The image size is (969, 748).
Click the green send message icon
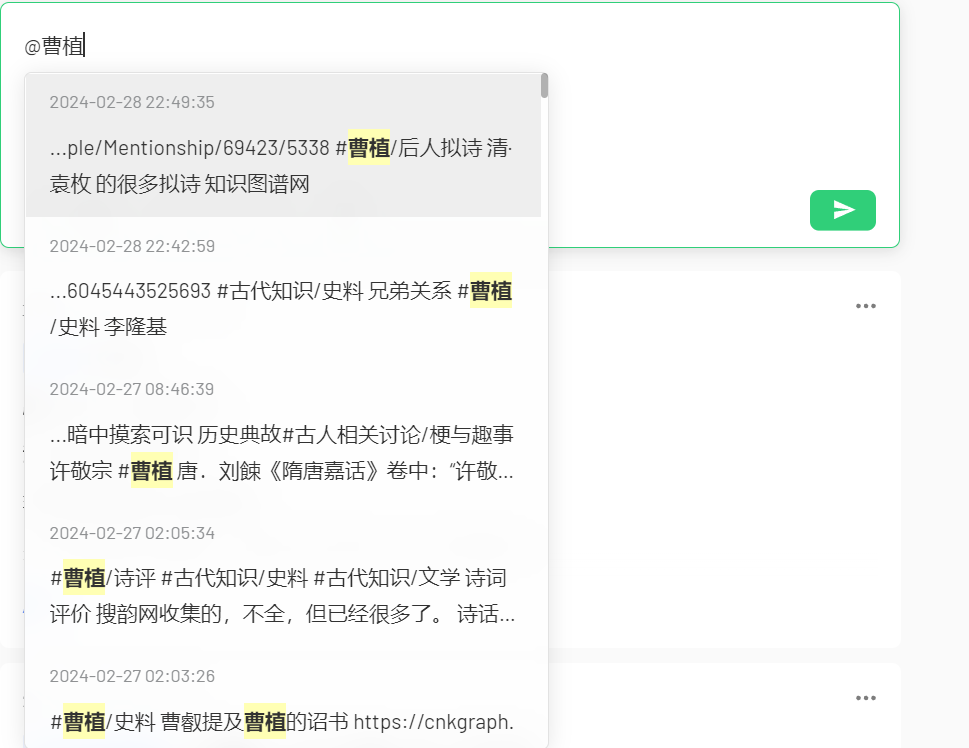click(x=842, y=210)
